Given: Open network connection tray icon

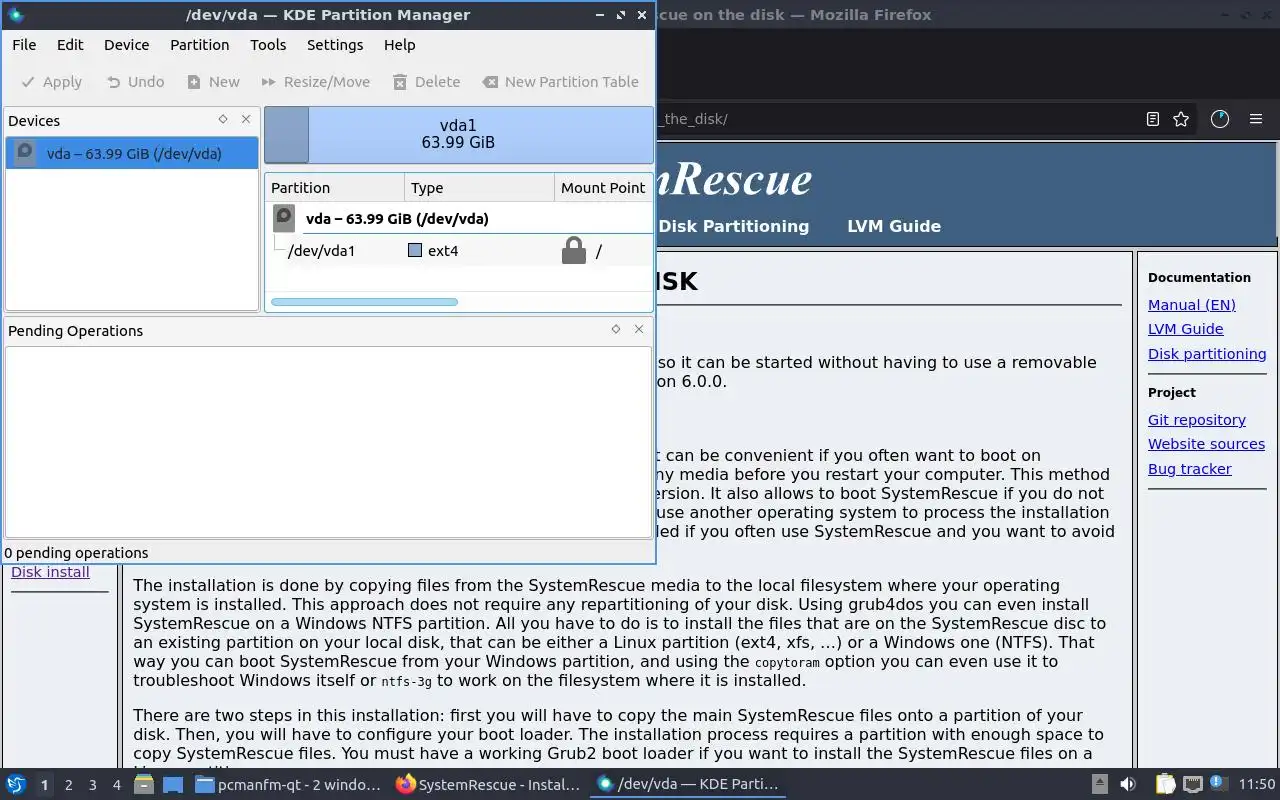Looking at the screenshot, I should pyautogui.click(x=1193, y=784).
